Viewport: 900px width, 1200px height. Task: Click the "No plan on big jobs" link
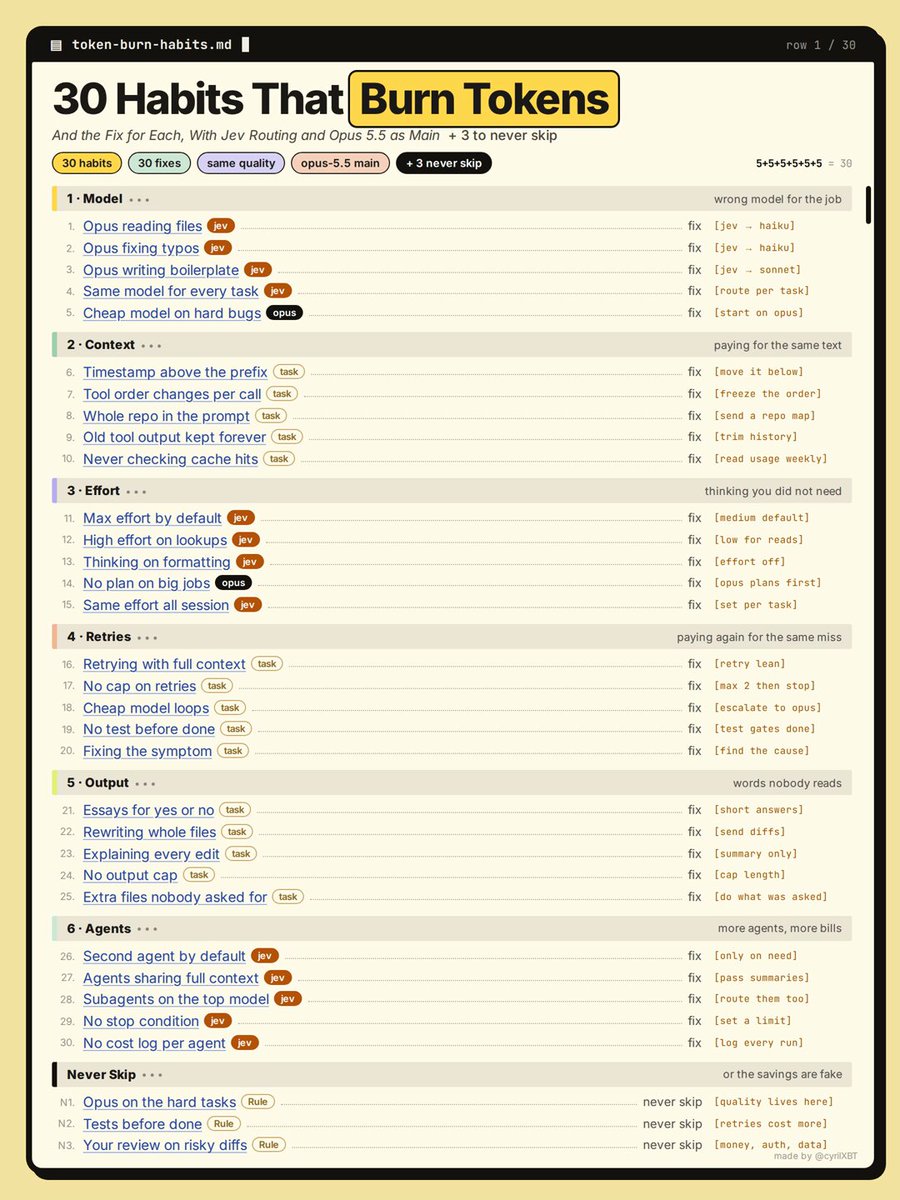(146, 583)
